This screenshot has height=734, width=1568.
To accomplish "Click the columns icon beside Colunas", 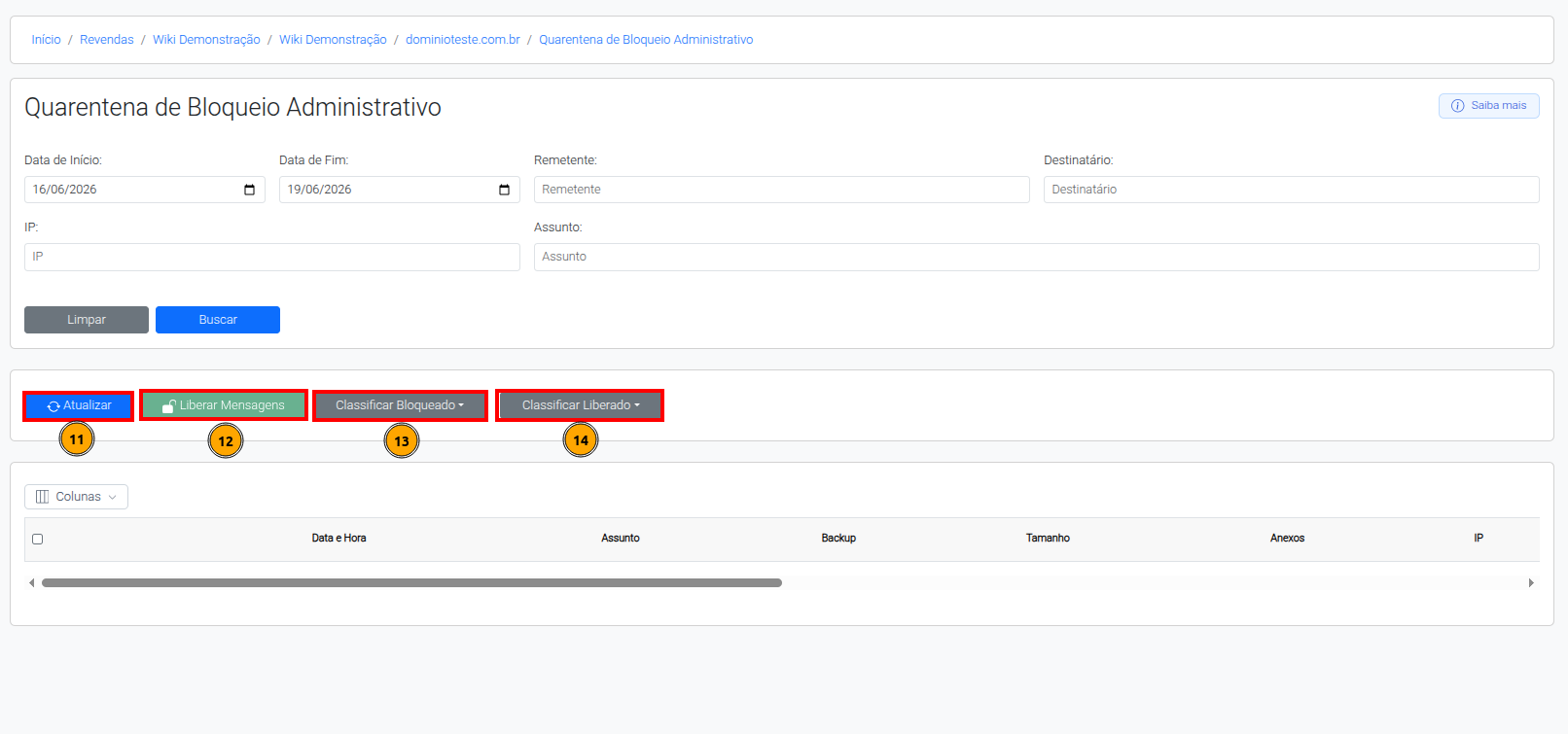I will click(42, 497).
